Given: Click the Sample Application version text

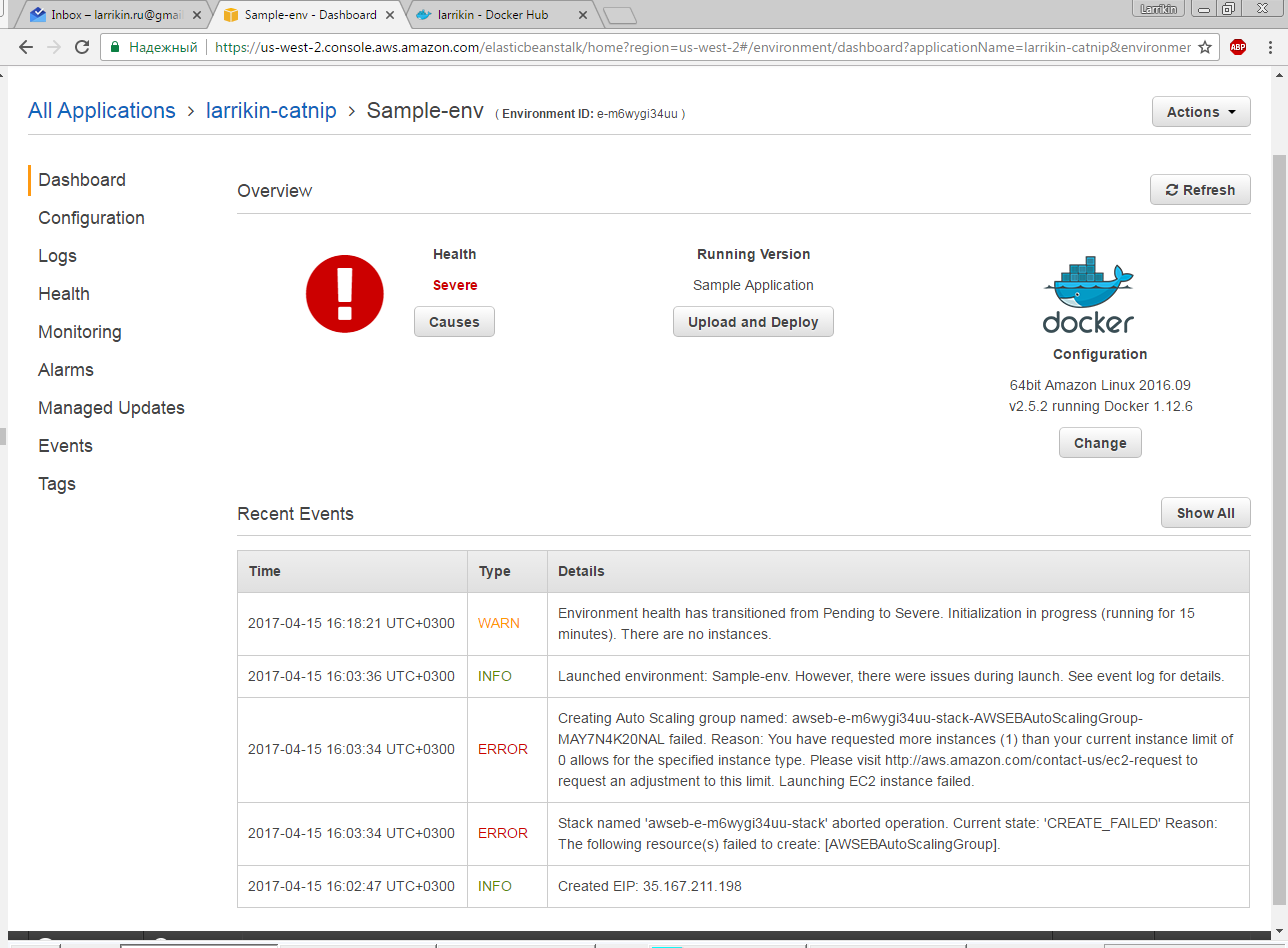Looking at the screenshot, I should tap(753, 285).
